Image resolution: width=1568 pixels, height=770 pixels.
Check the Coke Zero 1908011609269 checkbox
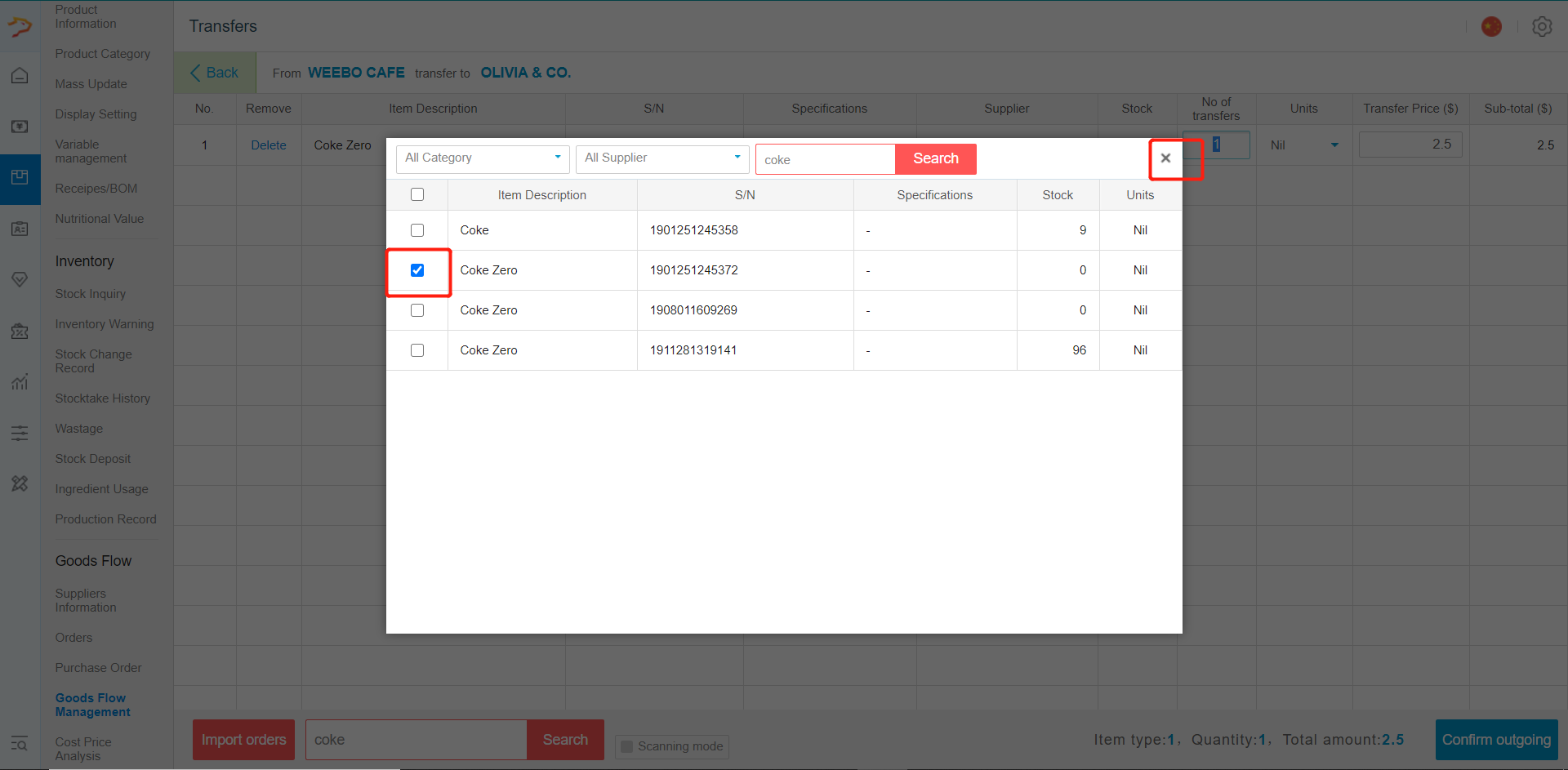[x=417, y=310]
